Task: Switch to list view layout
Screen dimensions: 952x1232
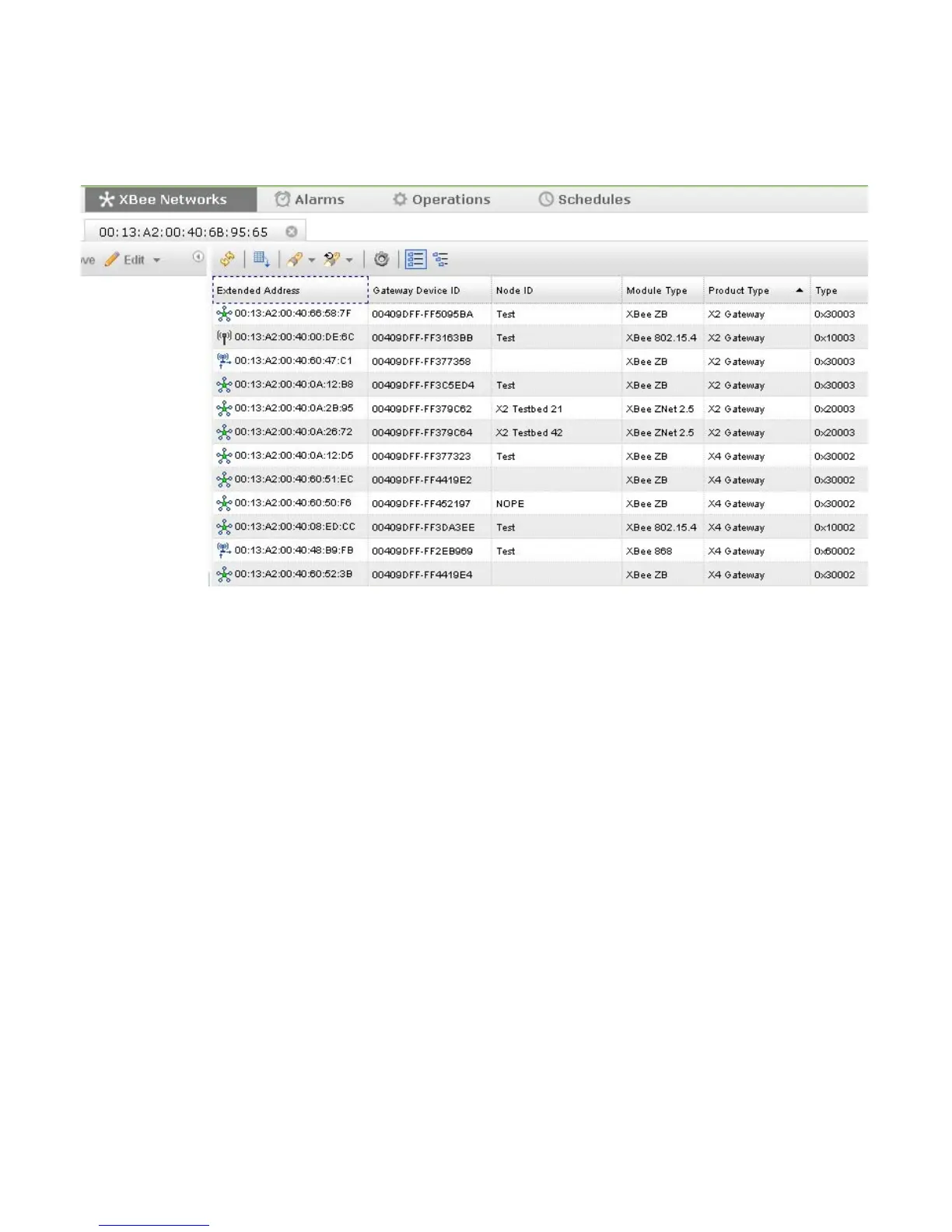Action: coord(415,259)
